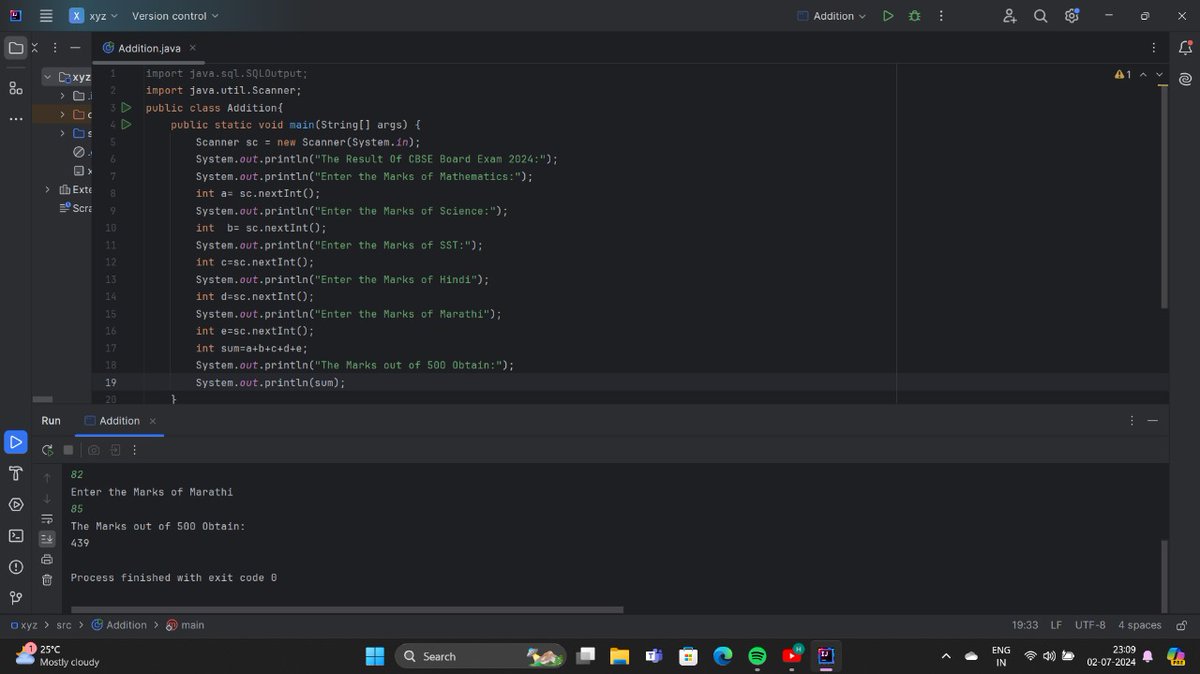Print the console output
This screenshot has width=1200, height=674.
click(47, 559)
